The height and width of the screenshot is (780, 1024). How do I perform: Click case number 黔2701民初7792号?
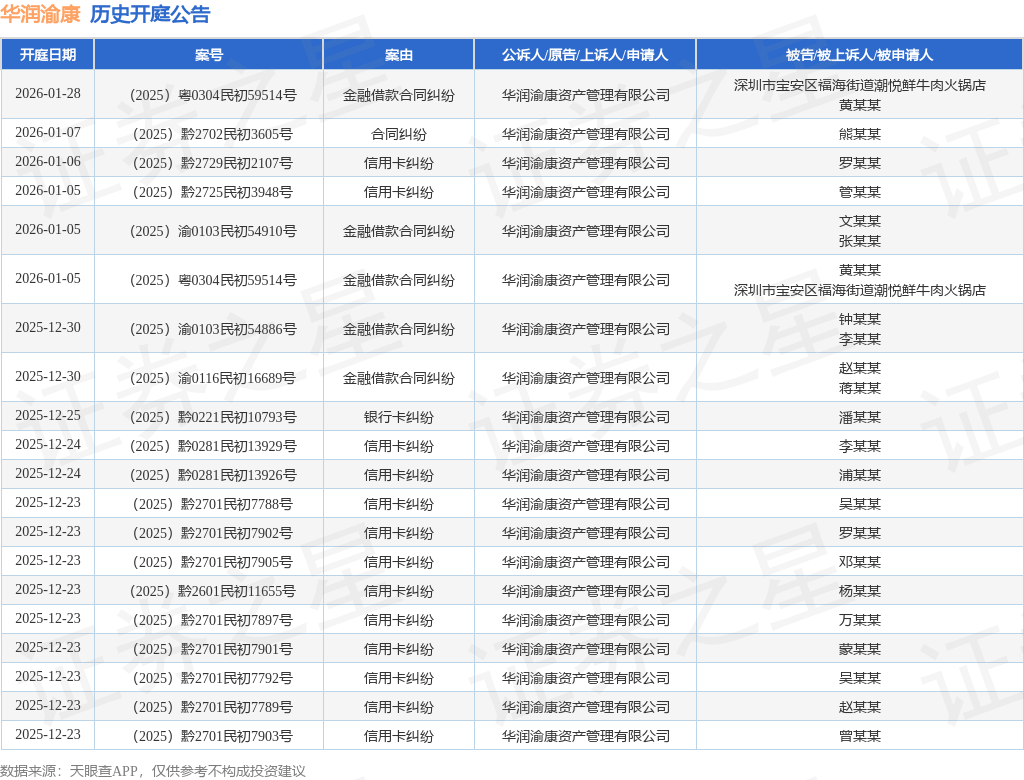pyautogui.click(x=213, y=678)
